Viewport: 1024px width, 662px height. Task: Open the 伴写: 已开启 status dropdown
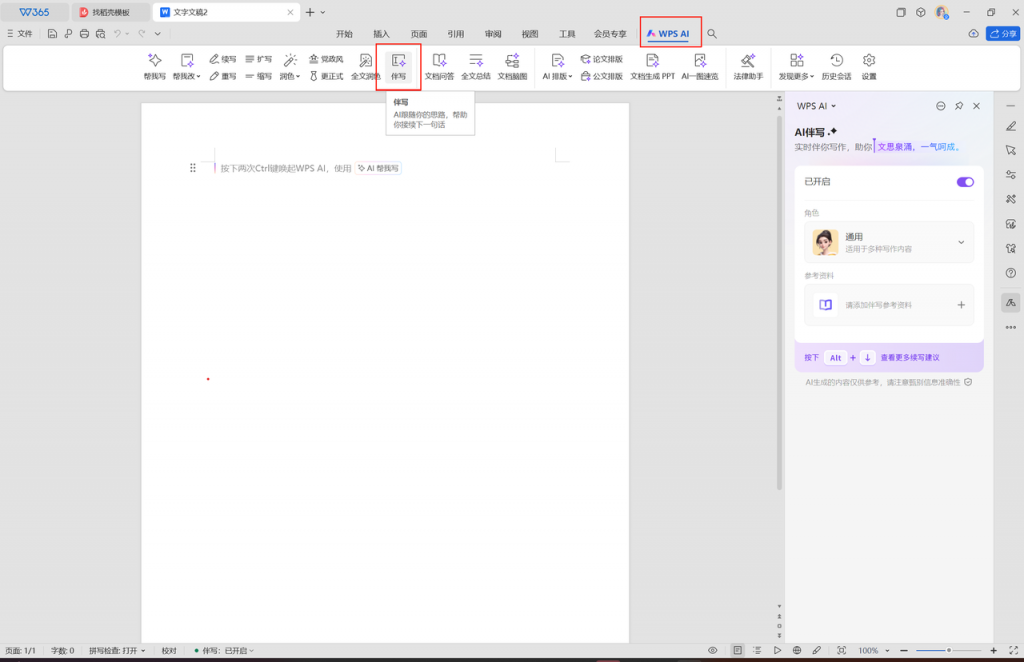click(224, 650)
